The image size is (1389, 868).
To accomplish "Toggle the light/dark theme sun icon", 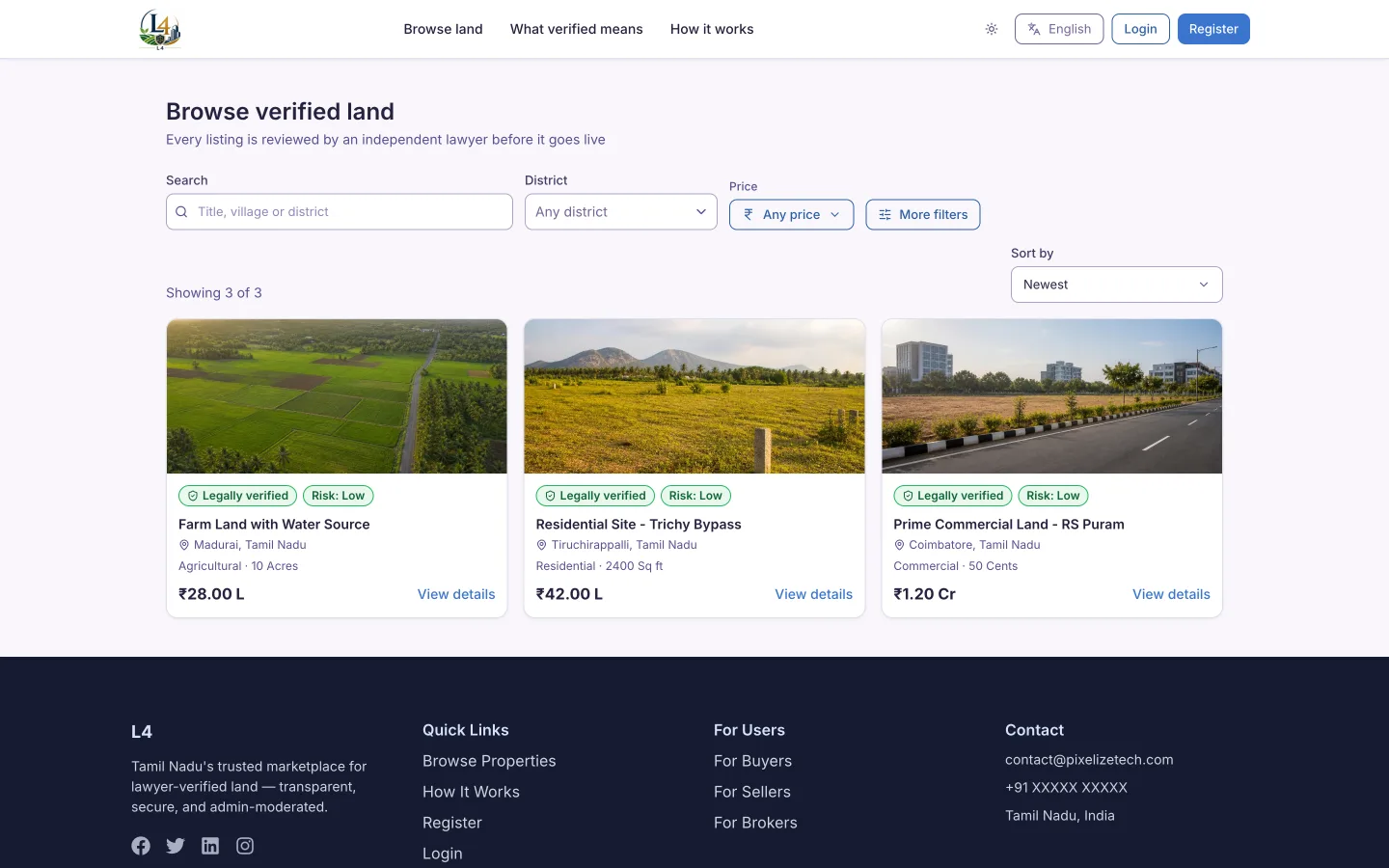I will tap(991, 29).
